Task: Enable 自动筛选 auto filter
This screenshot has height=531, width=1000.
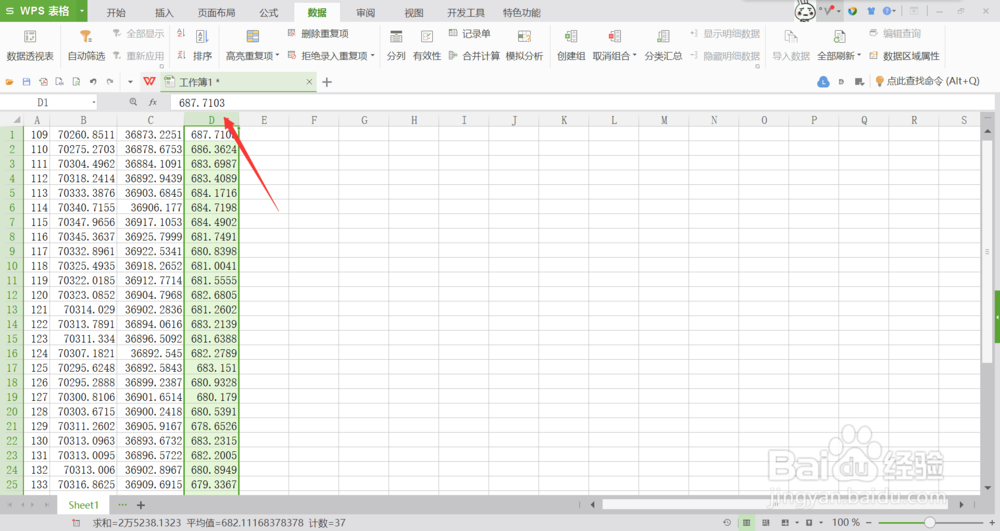Action: click(86, 45)
